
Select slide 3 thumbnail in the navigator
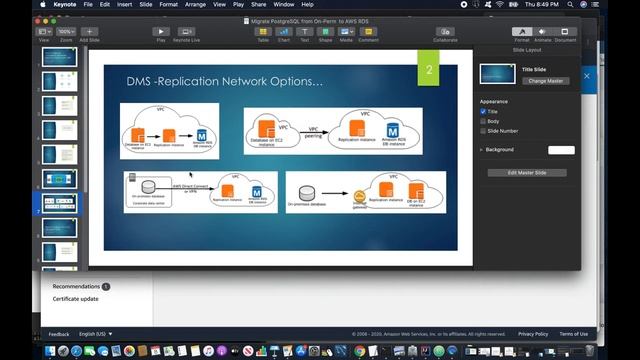[60, 106]
